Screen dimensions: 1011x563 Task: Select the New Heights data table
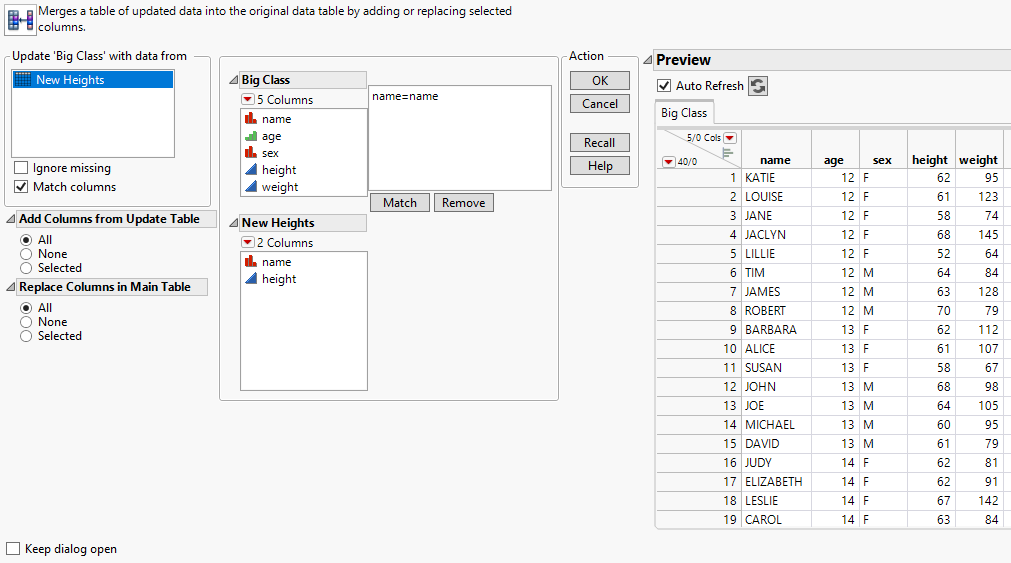(x=70, y=80)
